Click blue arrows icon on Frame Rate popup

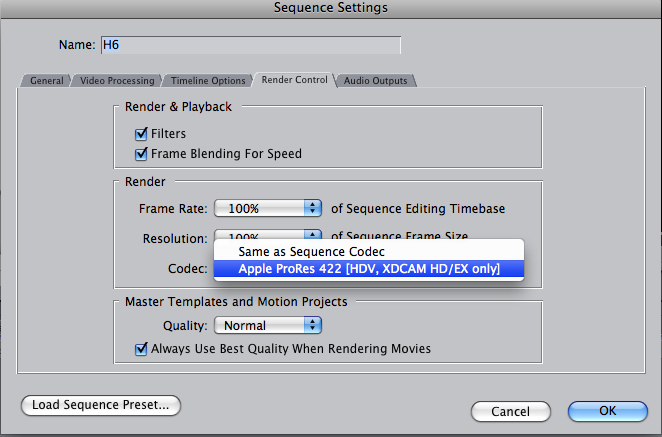pos(312,208)
